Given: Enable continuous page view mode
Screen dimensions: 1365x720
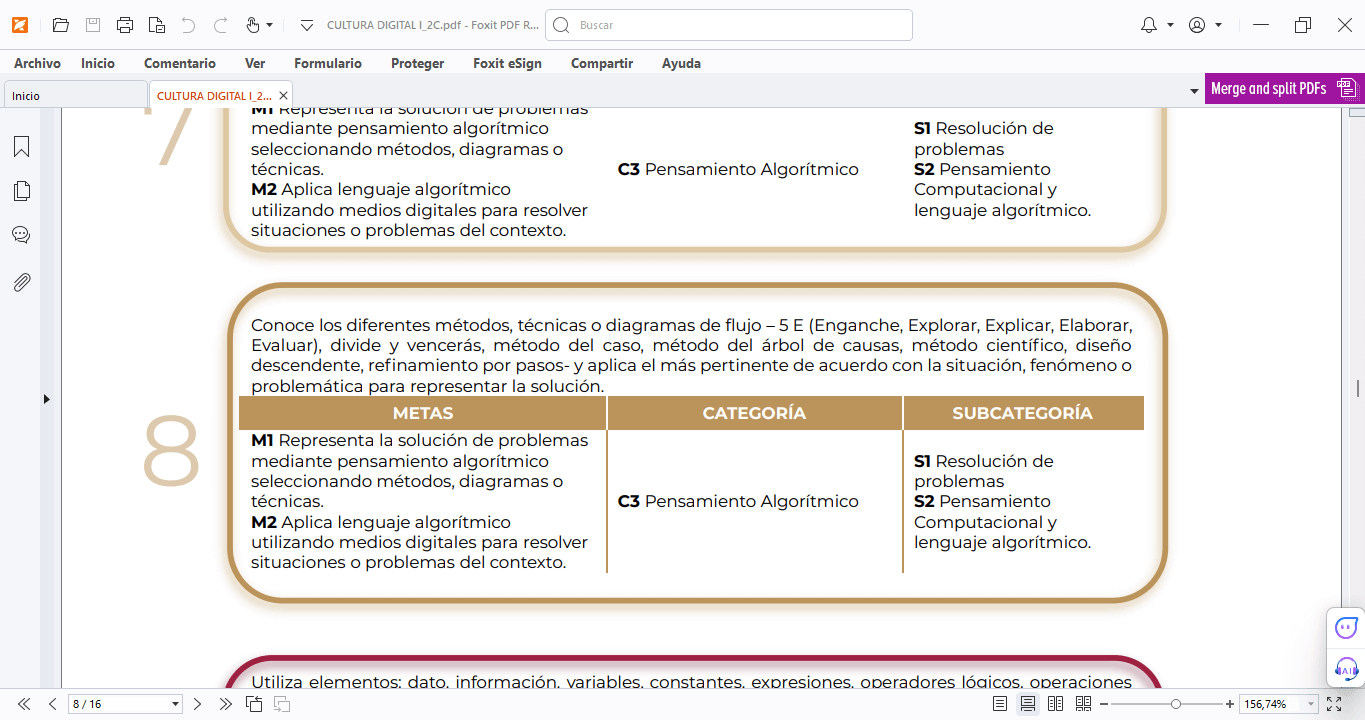Looking at the screenshot, I should pyautogui.click(x=1028, y=704).
